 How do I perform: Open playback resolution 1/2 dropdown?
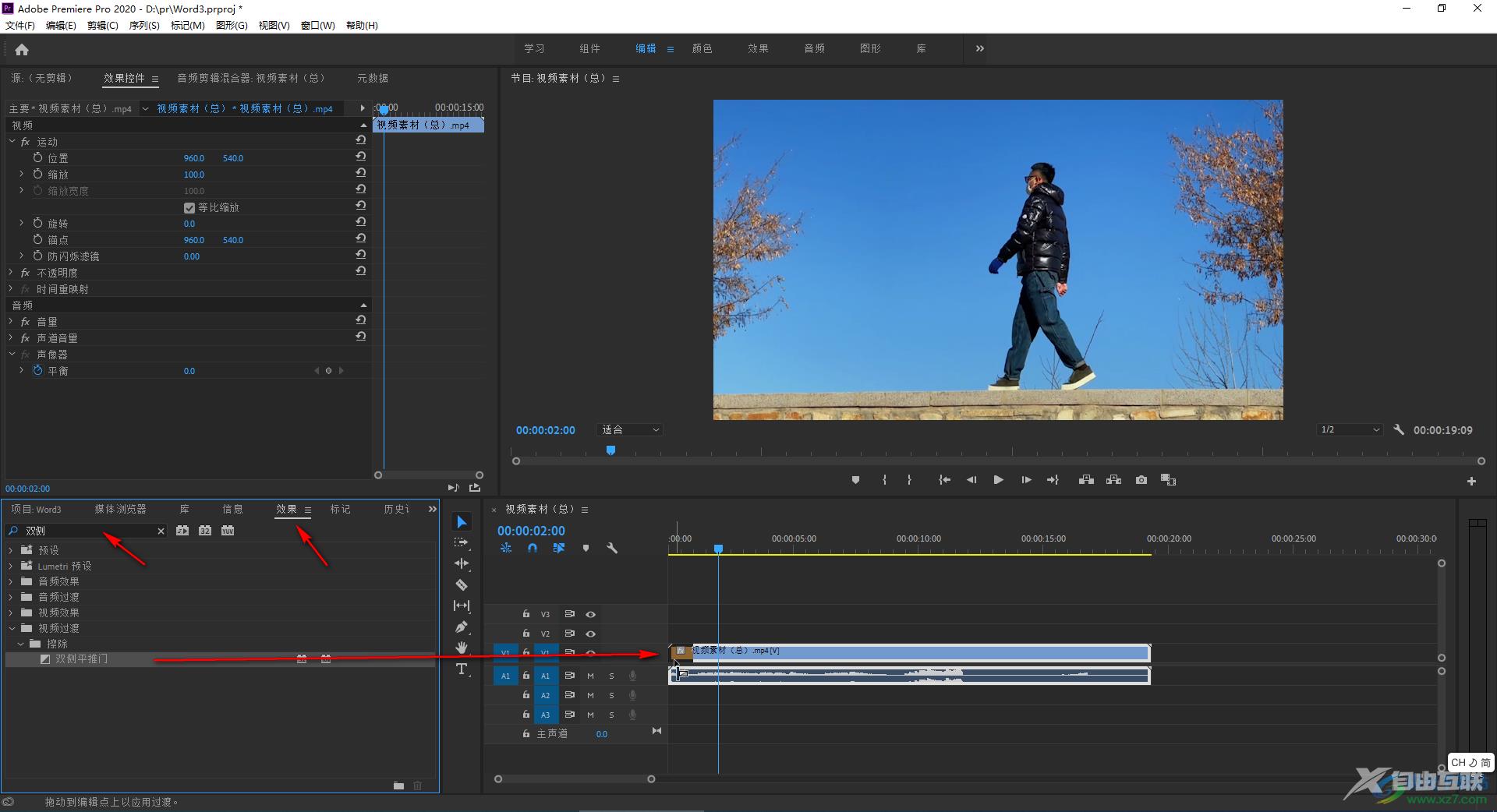(x=1350, y=430)
